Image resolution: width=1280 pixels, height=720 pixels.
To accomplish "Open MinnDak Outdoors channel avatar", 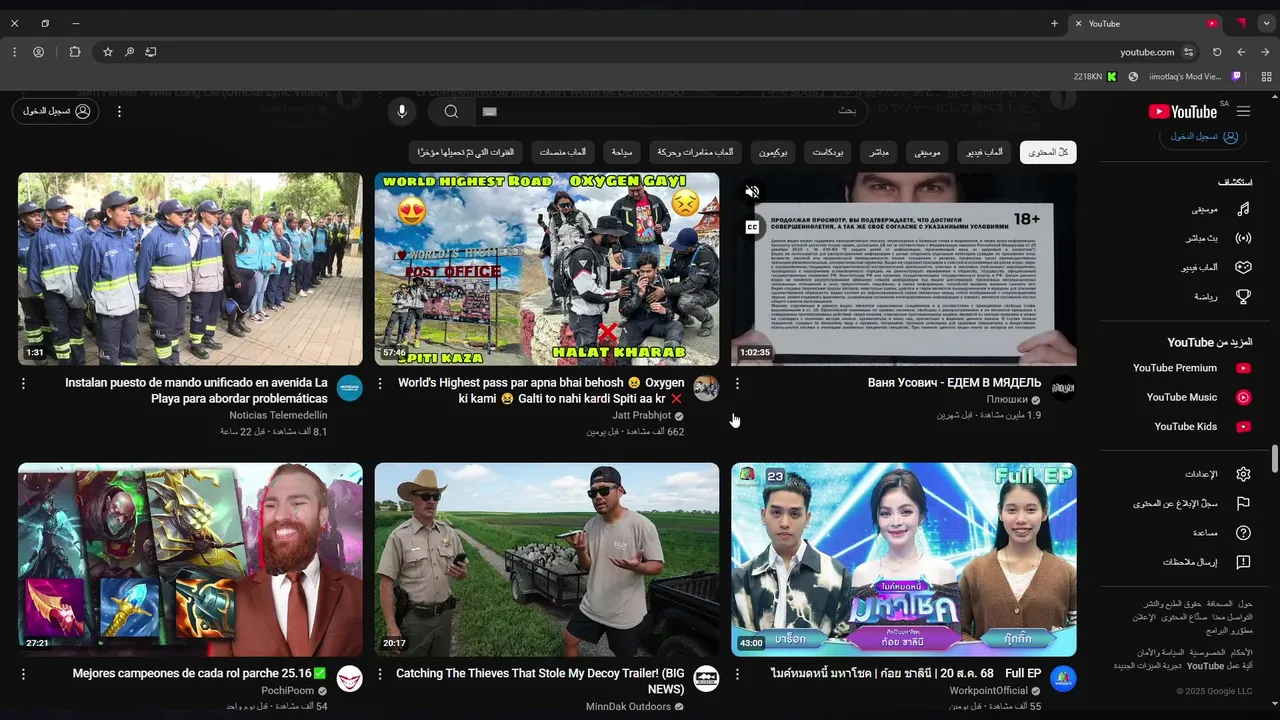I will [x=706, y=679].
